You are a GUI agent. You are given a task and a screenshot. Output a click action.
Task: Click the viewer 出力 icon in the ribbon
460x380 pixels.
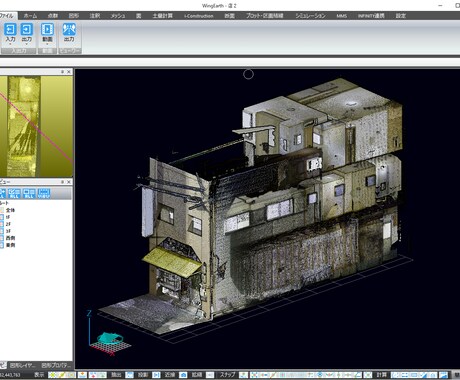click(69, 29)
